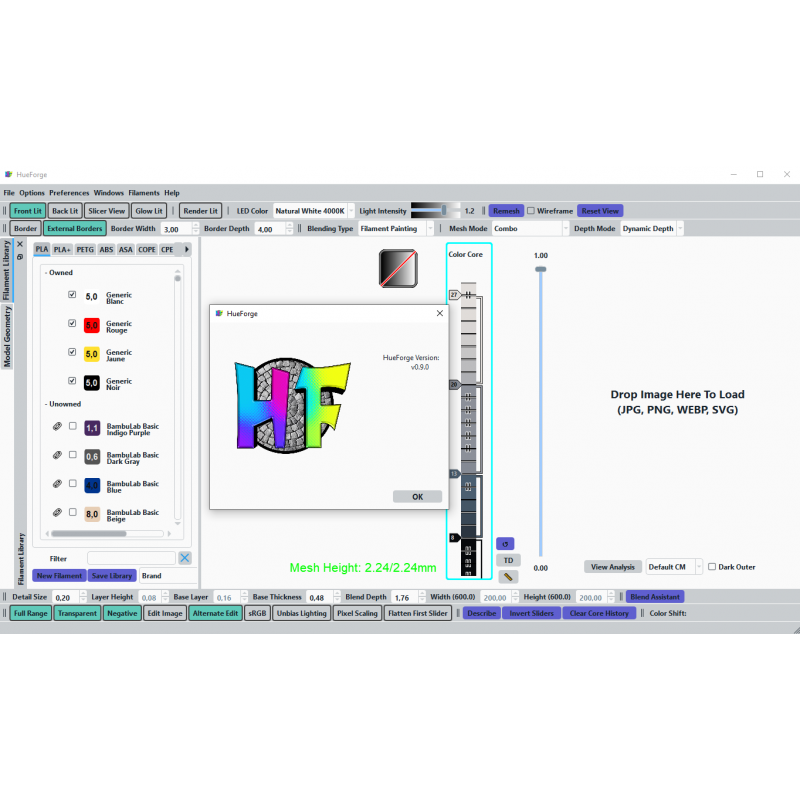This screenshot has width=800, height=800.
Task: Click the Blend Depth stepper arrows
Action: [421, 597]
